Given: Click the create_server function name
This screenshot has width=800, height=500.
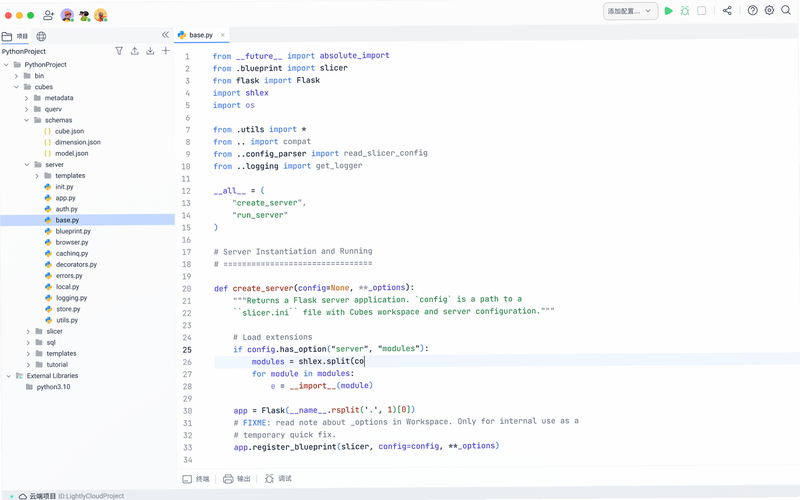Looking at the screenshot, I should pyautogui.click(x=263, y=288).
